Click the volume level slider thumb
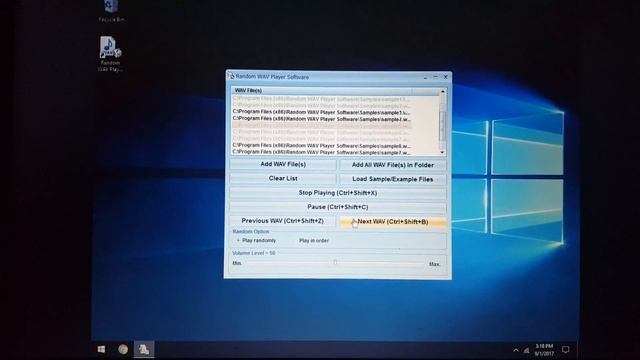This screenshot has width=640, height=360. 335,262
